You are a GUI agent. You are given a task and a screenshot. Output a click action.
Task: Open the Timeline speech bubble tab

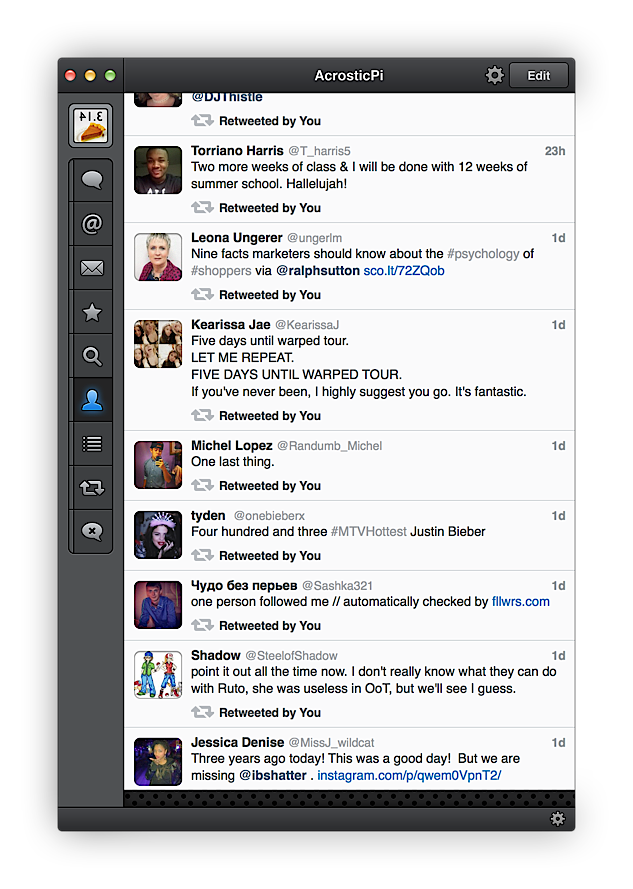tap(92, 180)
